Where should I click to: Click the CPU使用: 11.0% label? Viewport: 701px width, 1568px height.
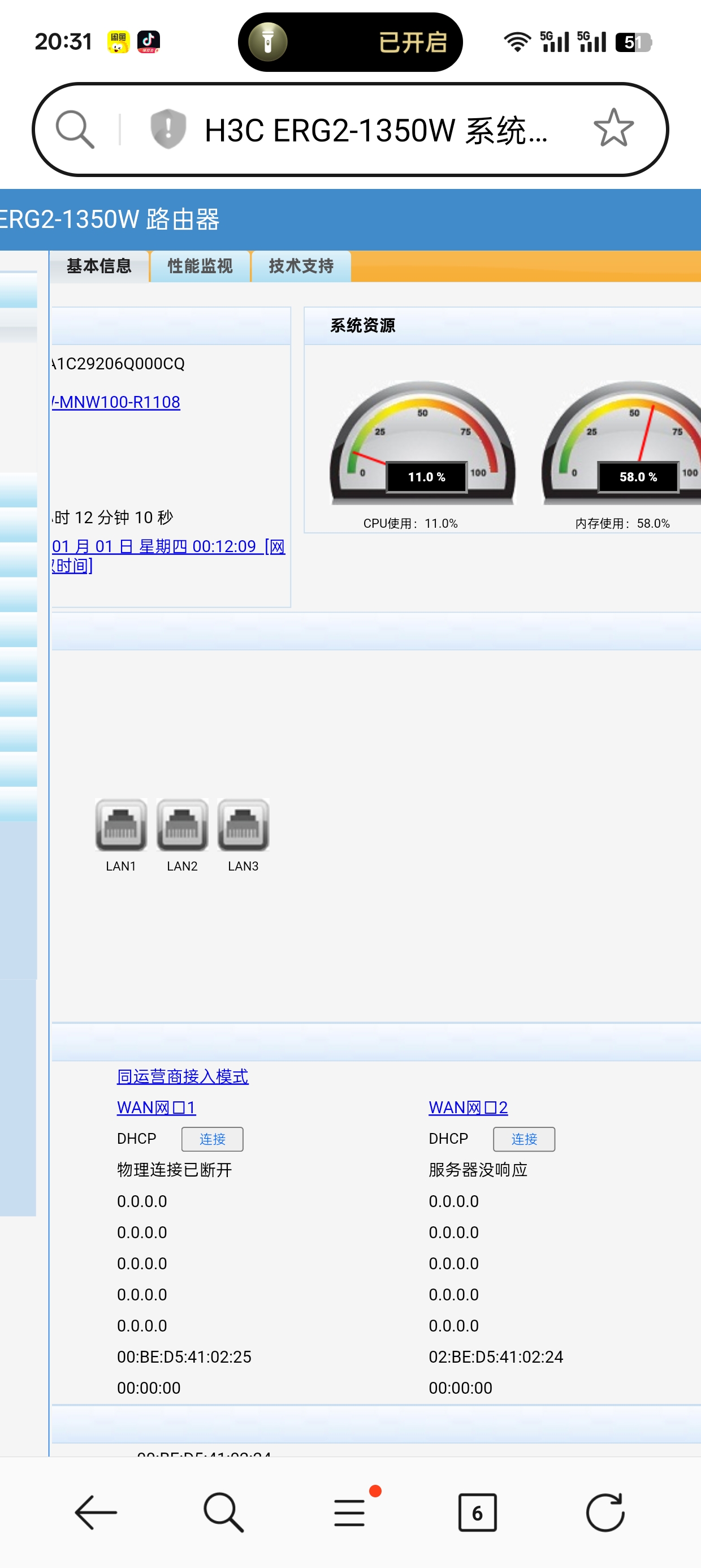coord(410,523)
